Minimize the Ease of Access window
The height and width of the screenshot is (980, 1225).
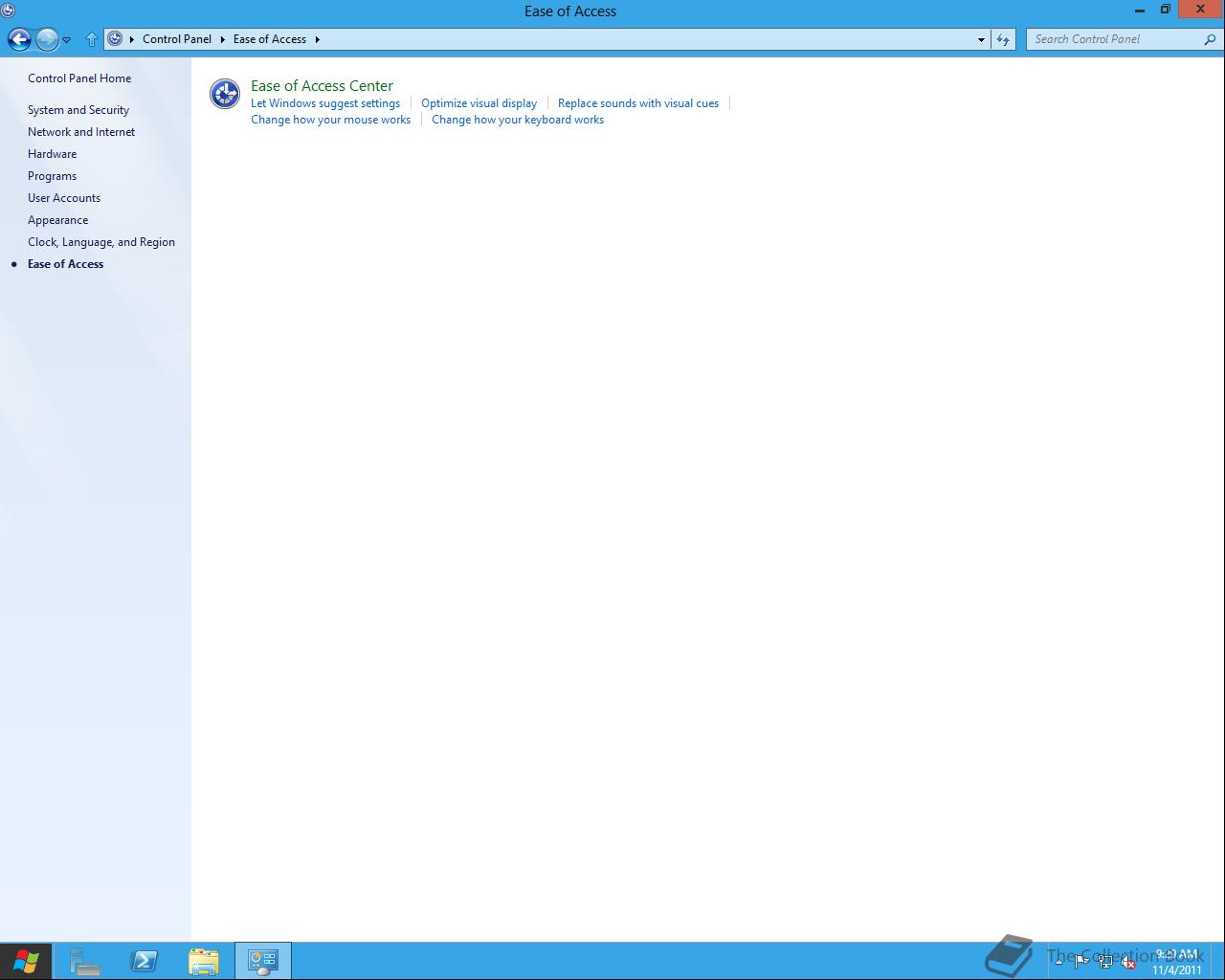tap(1140, 10)
